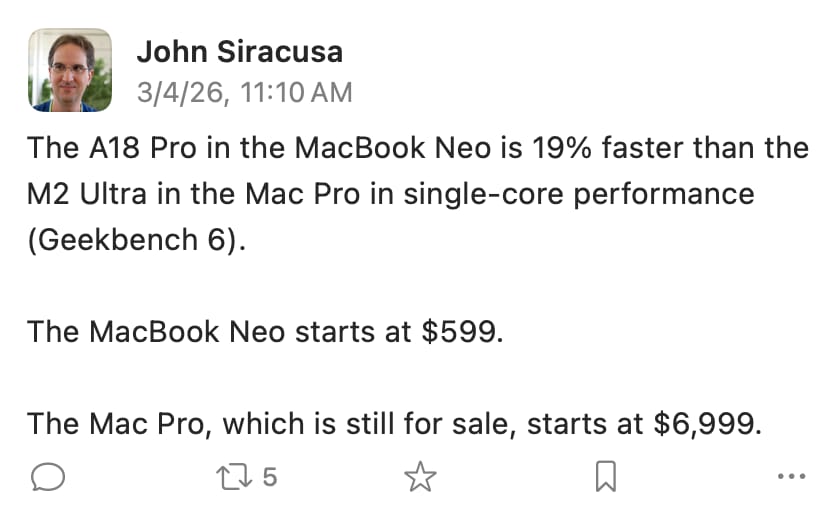The width and height of the screenshot is (840, 518).
Task: Open John Siracusa's avatar photo
Action: click(70, 70)
